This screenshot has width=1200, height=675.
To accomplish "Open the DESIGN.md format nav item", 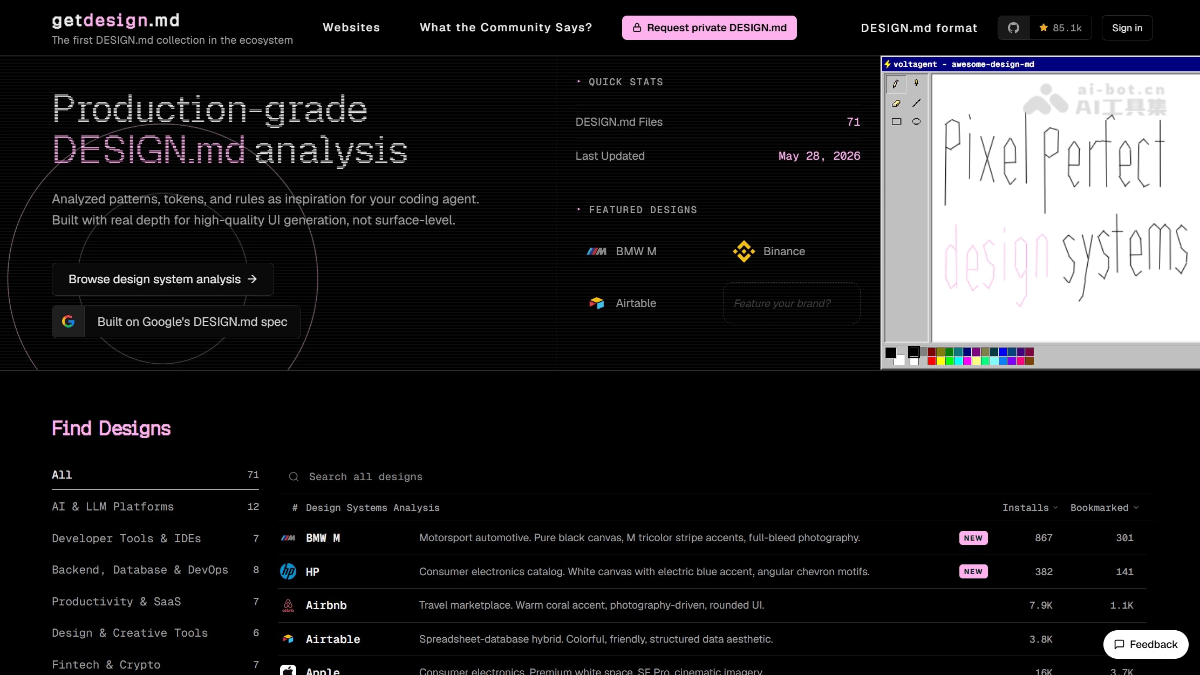I will point(919,28).
